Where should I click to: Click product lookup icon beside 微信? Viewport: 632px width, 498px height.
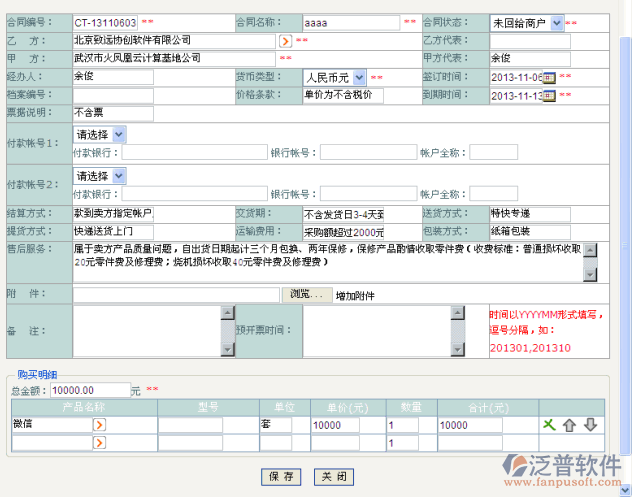click(x=99, y=425)
